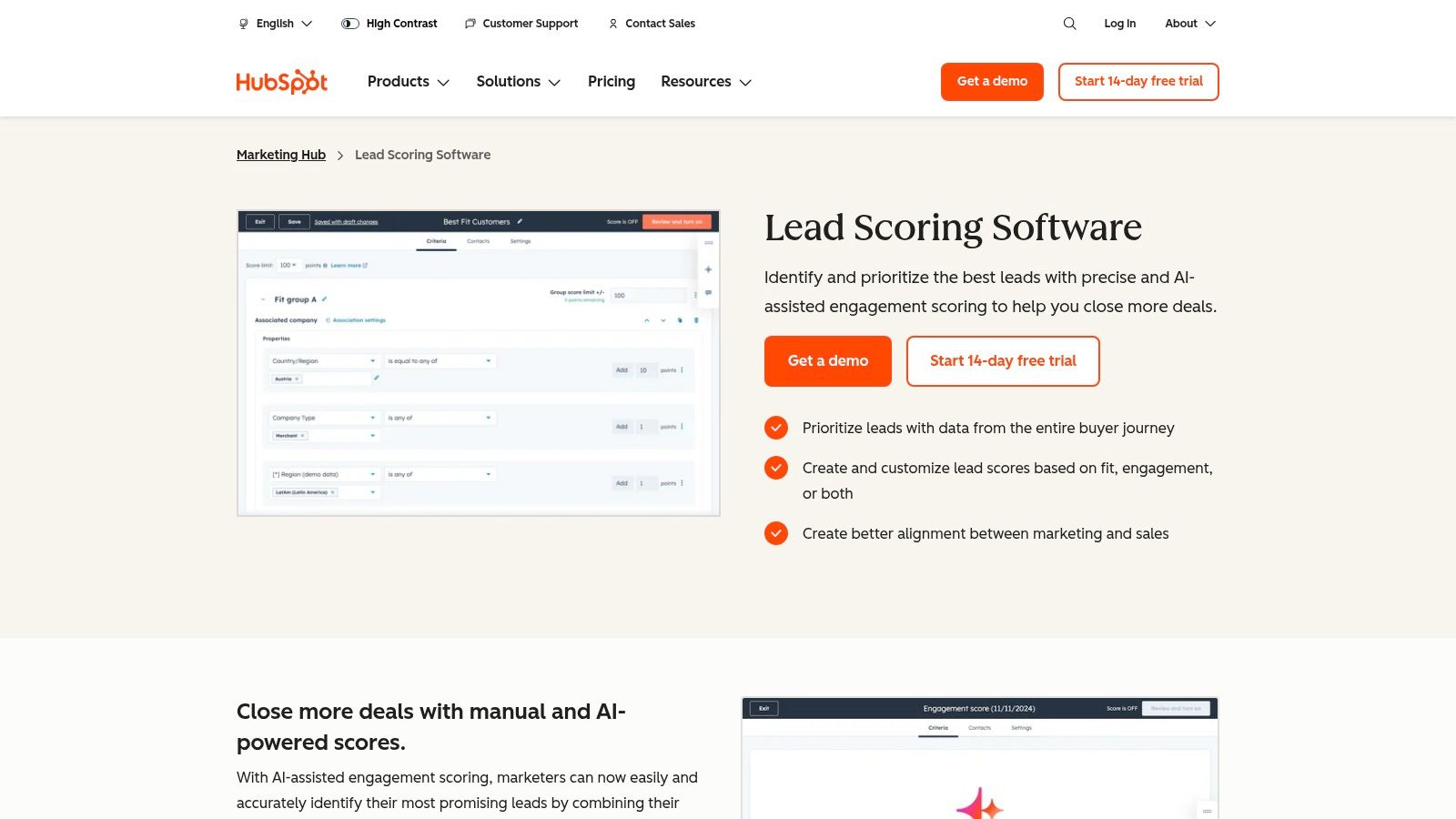
Task: Select Pricing in the main navigation
Action: coord(611,82)
